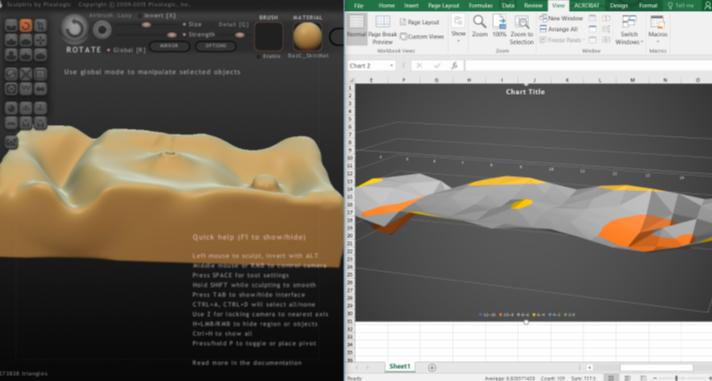The width and height of the screenshot is (712, 381).
Task: Click Arrange All in Excel
Action: 559,29
